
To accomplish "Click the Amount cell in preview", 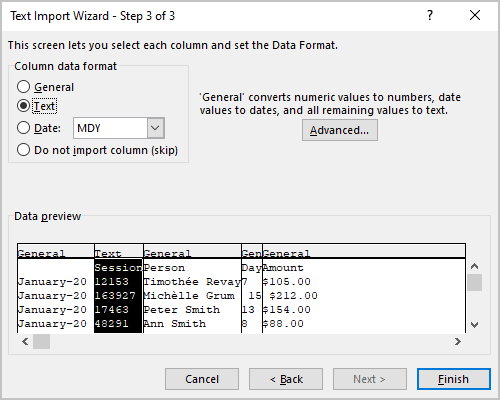I will click(283, 268).
